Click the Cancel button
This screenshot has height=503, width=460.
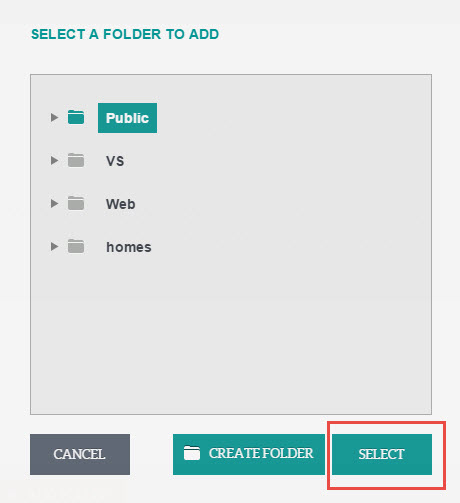80,454
